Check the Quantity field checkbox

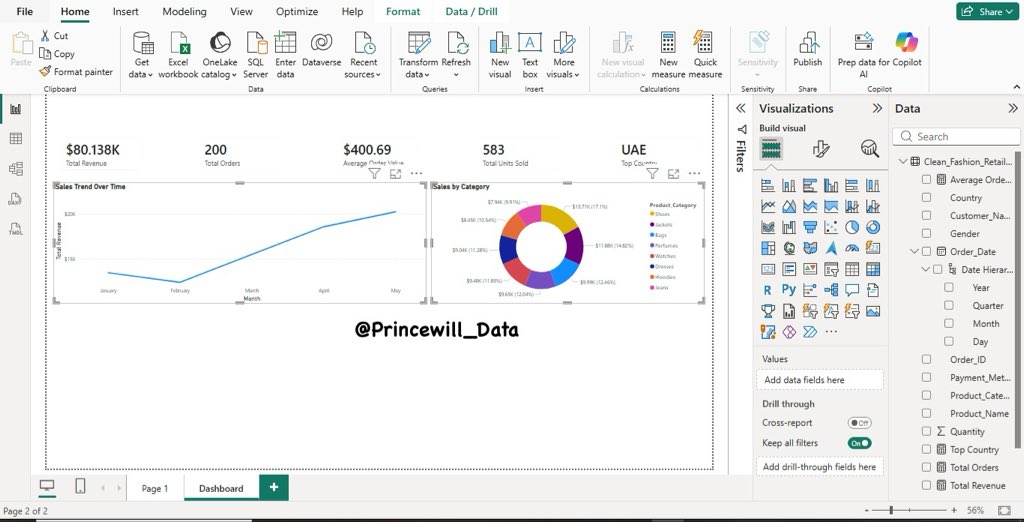coord(926,431)
